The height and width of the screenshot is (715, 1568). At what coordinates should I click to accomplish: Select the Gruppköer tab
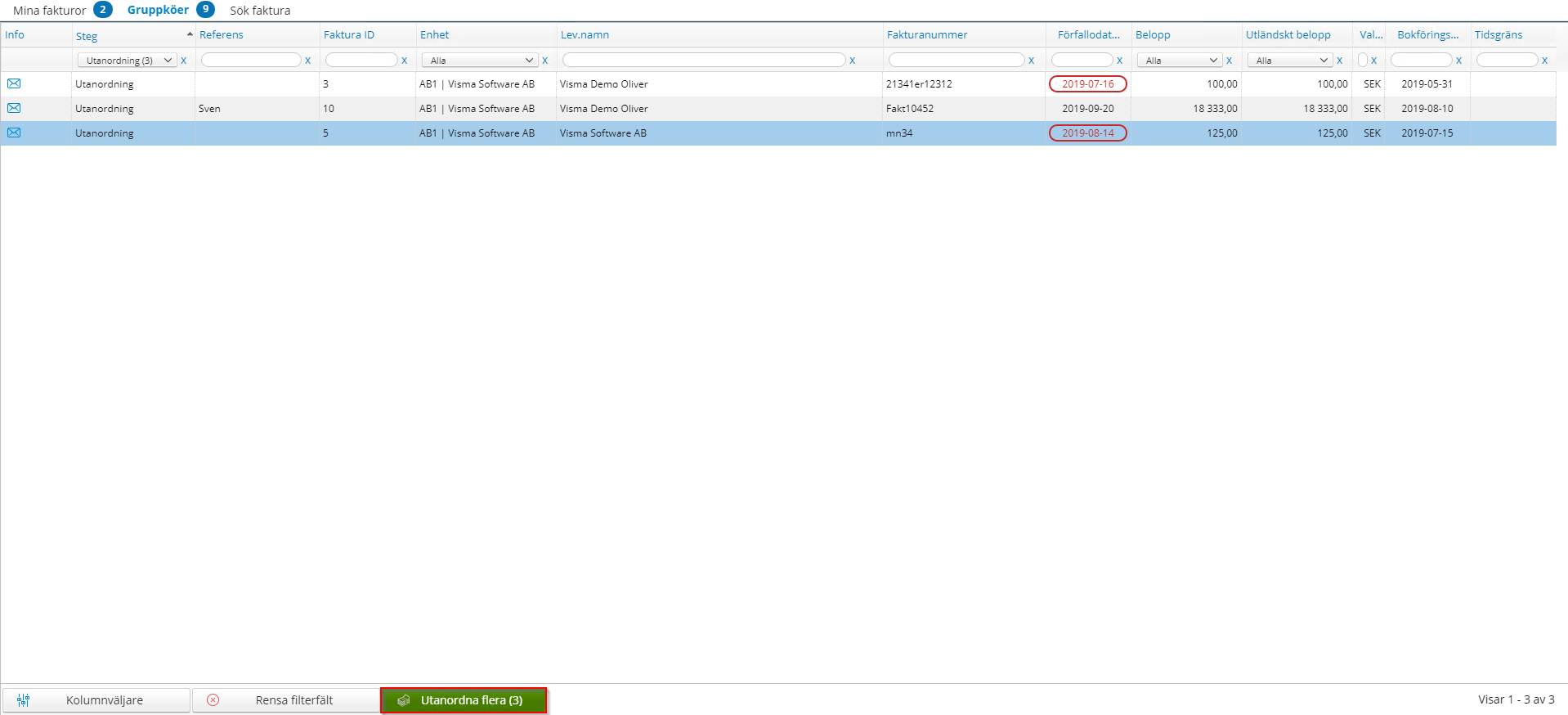pyautogui.click(x=158, y=10)
